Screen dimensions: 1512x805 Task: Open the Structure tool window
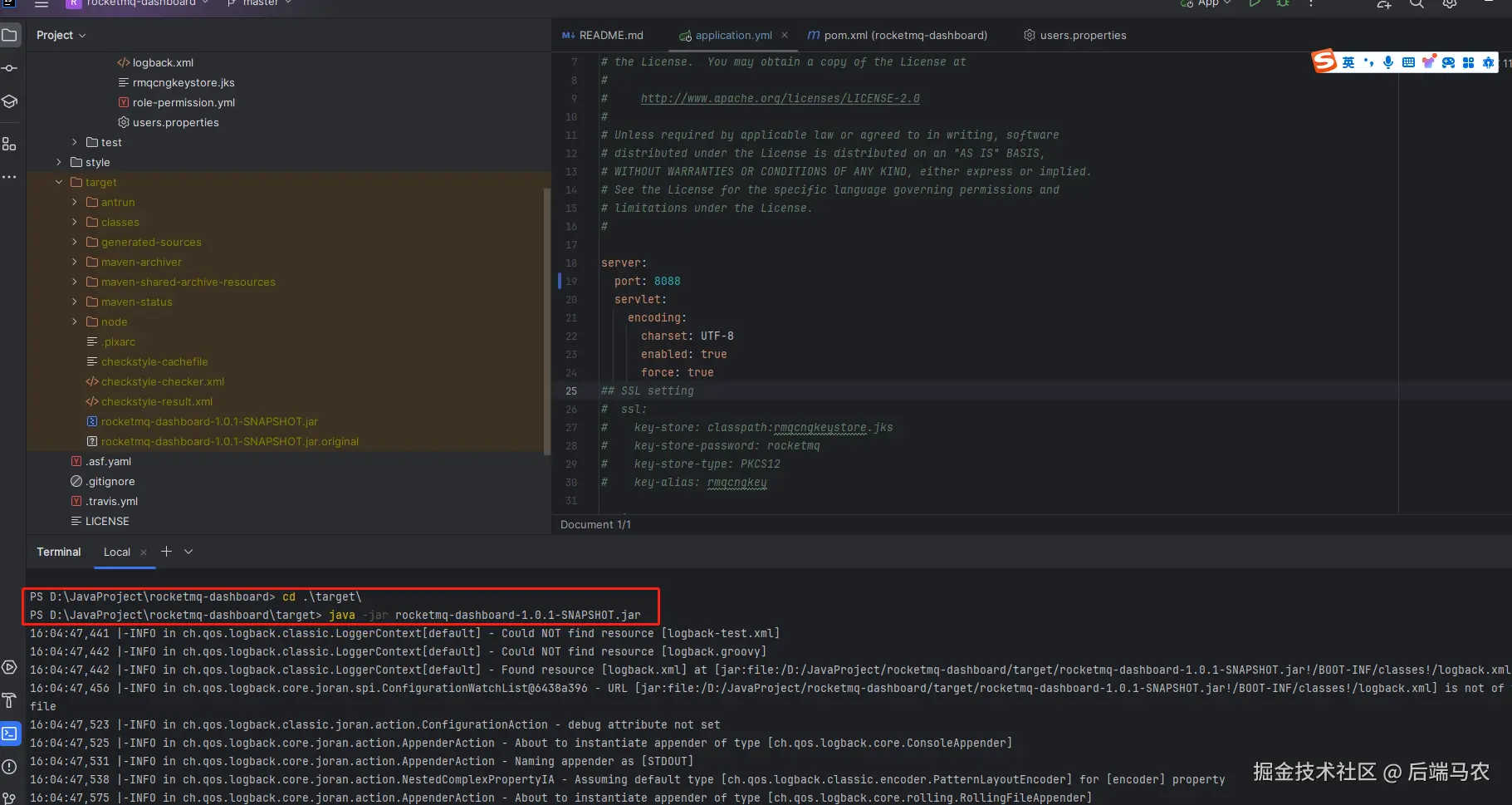point(10,144)
